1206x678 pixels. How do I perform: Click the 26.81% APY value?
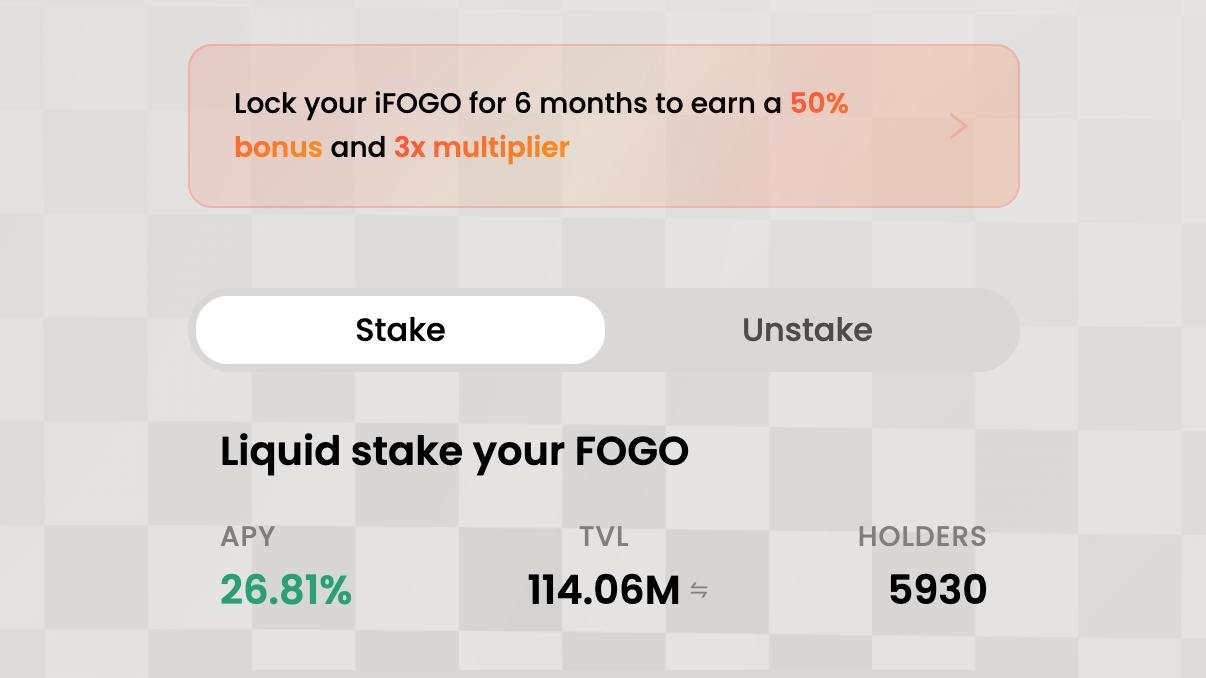click(286, 590)
